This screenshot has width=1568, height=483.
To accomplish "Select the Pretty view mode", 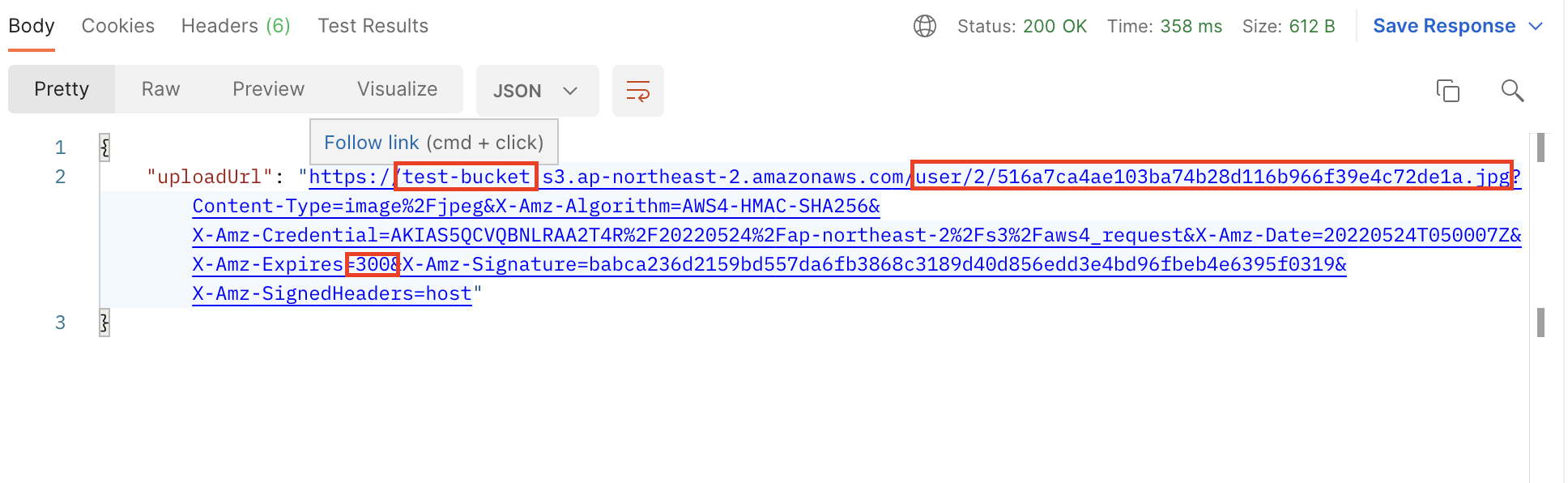I will (62, 89).
